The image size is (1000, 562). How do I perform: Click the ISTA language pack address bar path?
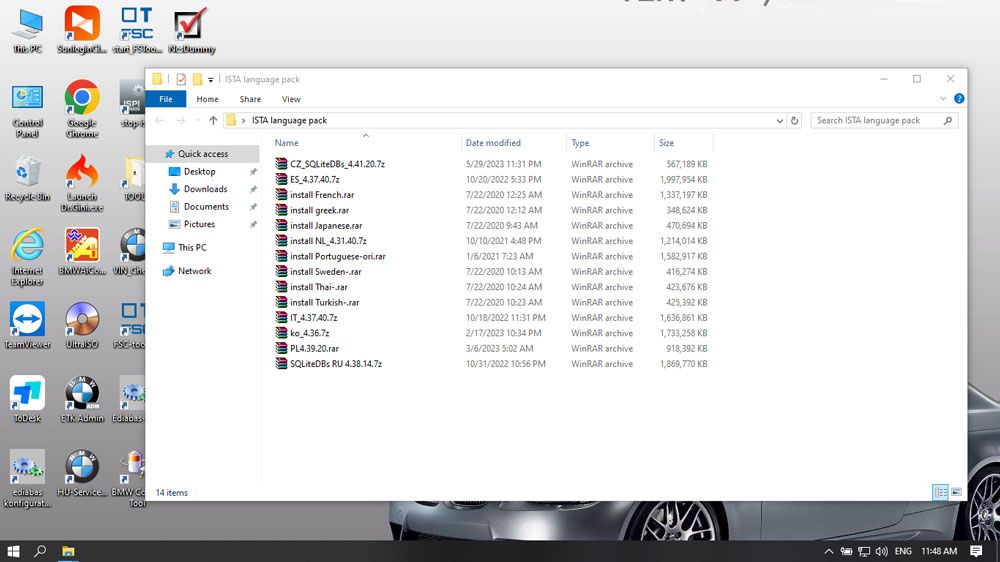(x=289, y=121)
